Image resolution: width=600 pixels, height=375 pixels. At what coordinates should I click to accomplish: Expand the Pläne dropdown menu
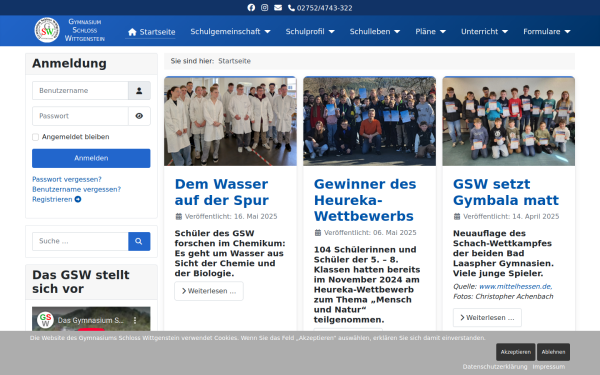tap(430, 32)
